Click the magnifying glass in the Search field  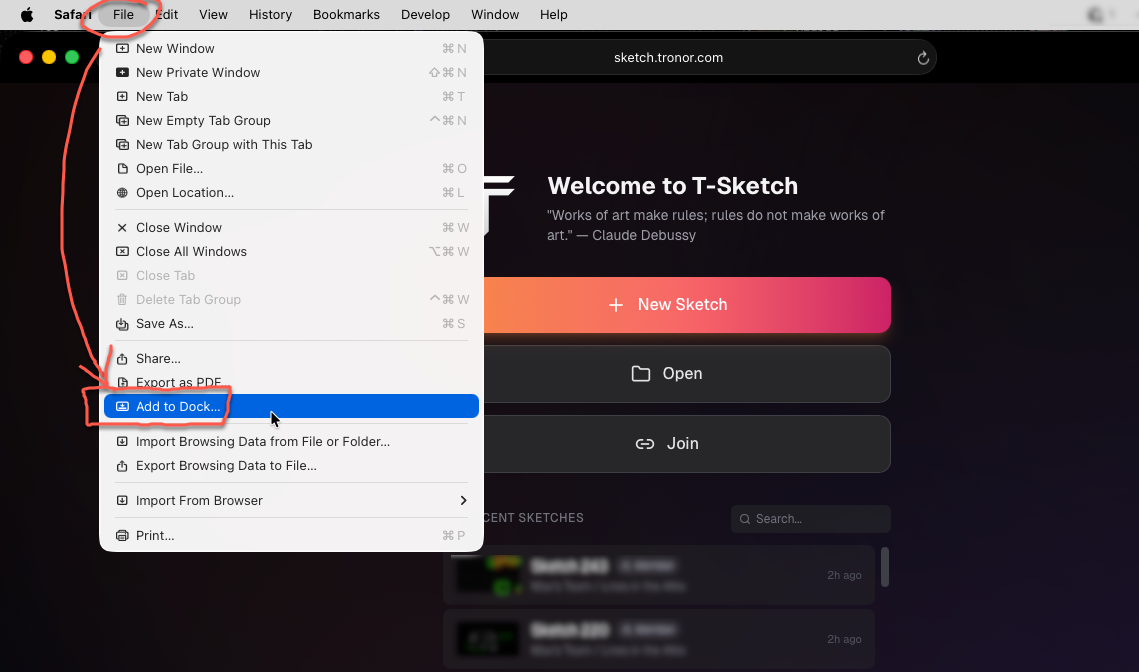[x=745, y=519]
